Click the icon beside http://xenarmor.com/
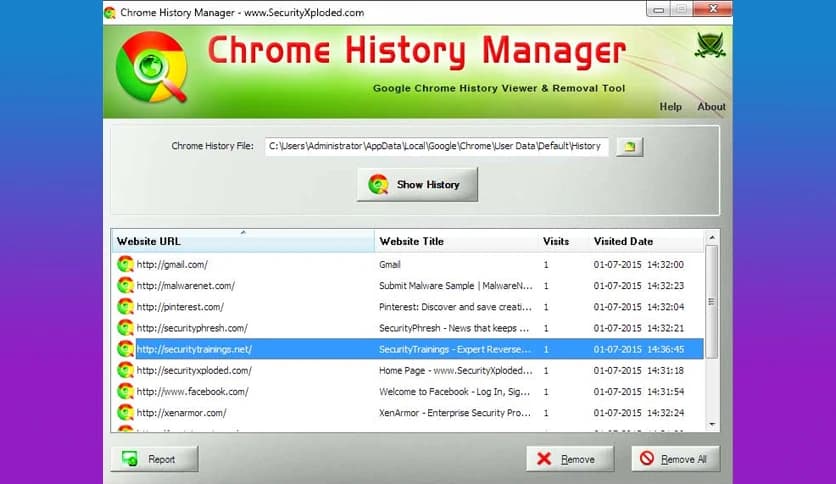This screenshot has width=836, height=484. pyautogui.click(x=125, y=413)
